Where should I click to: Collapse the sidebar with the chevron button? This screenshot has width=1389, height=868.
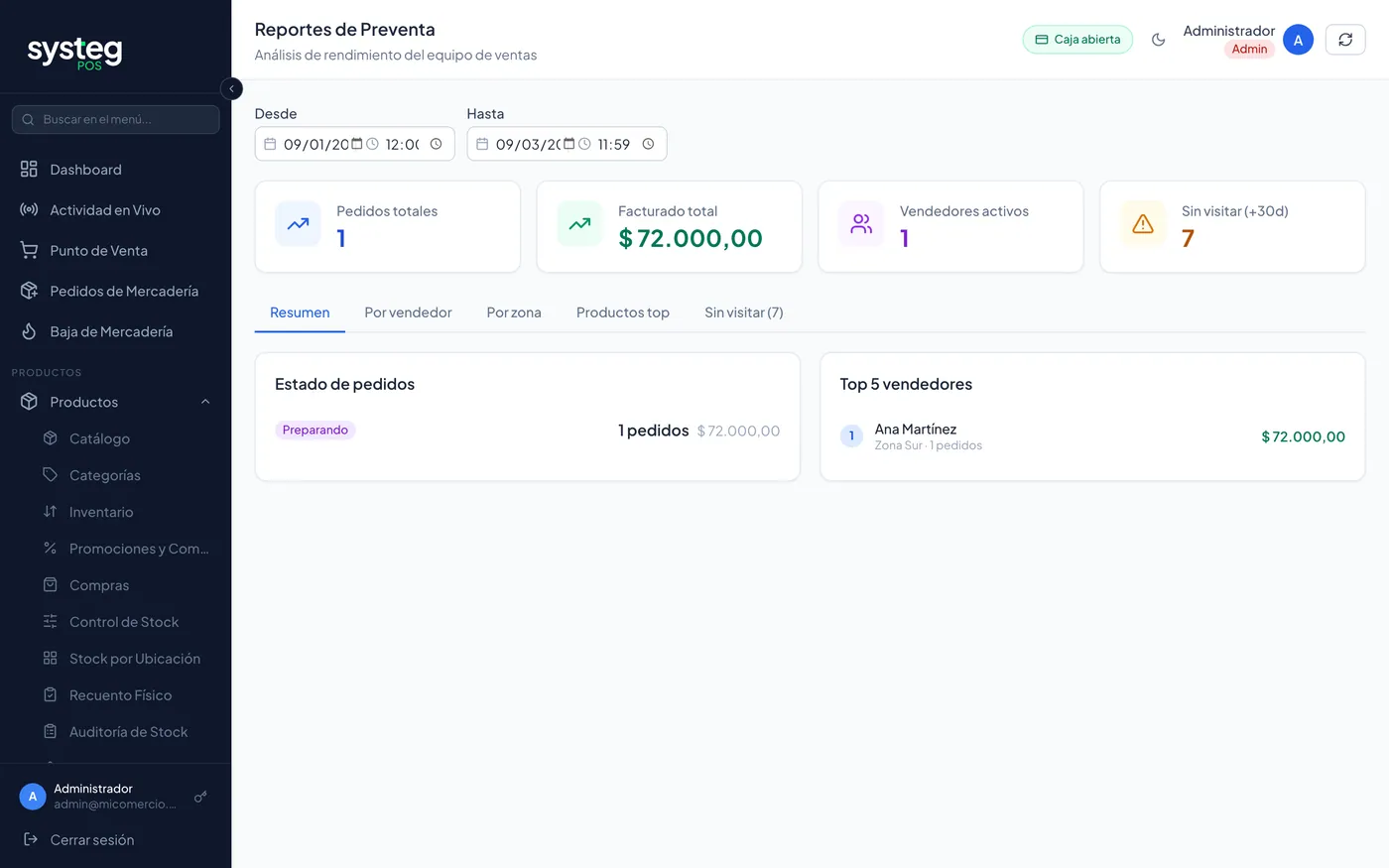tap(231, 89)
